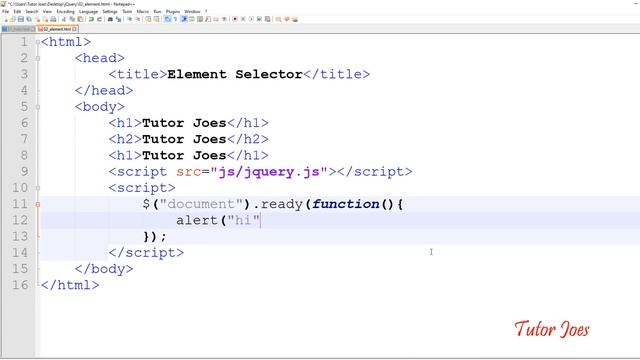Open the View menu

(47, 11)
